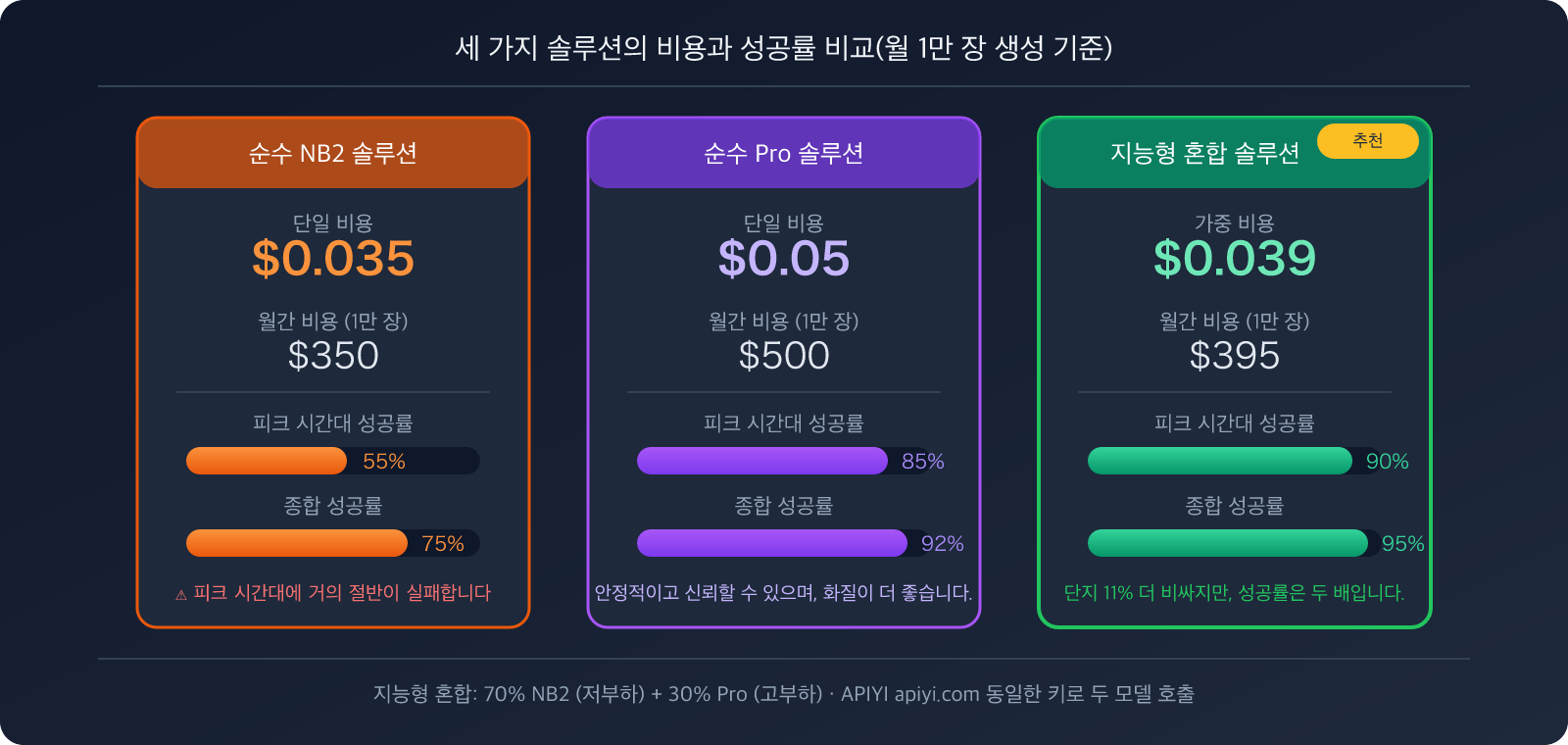Click the footer note mentioning apiyi.com

(784, 694)
